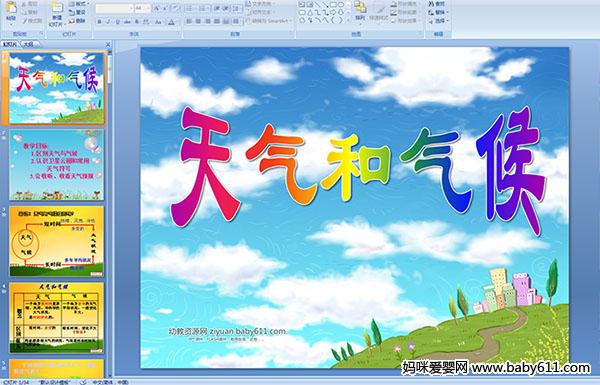Open the Replace dropdown
This screenshot has height=385, width=600.
click(x=438, y=12)
